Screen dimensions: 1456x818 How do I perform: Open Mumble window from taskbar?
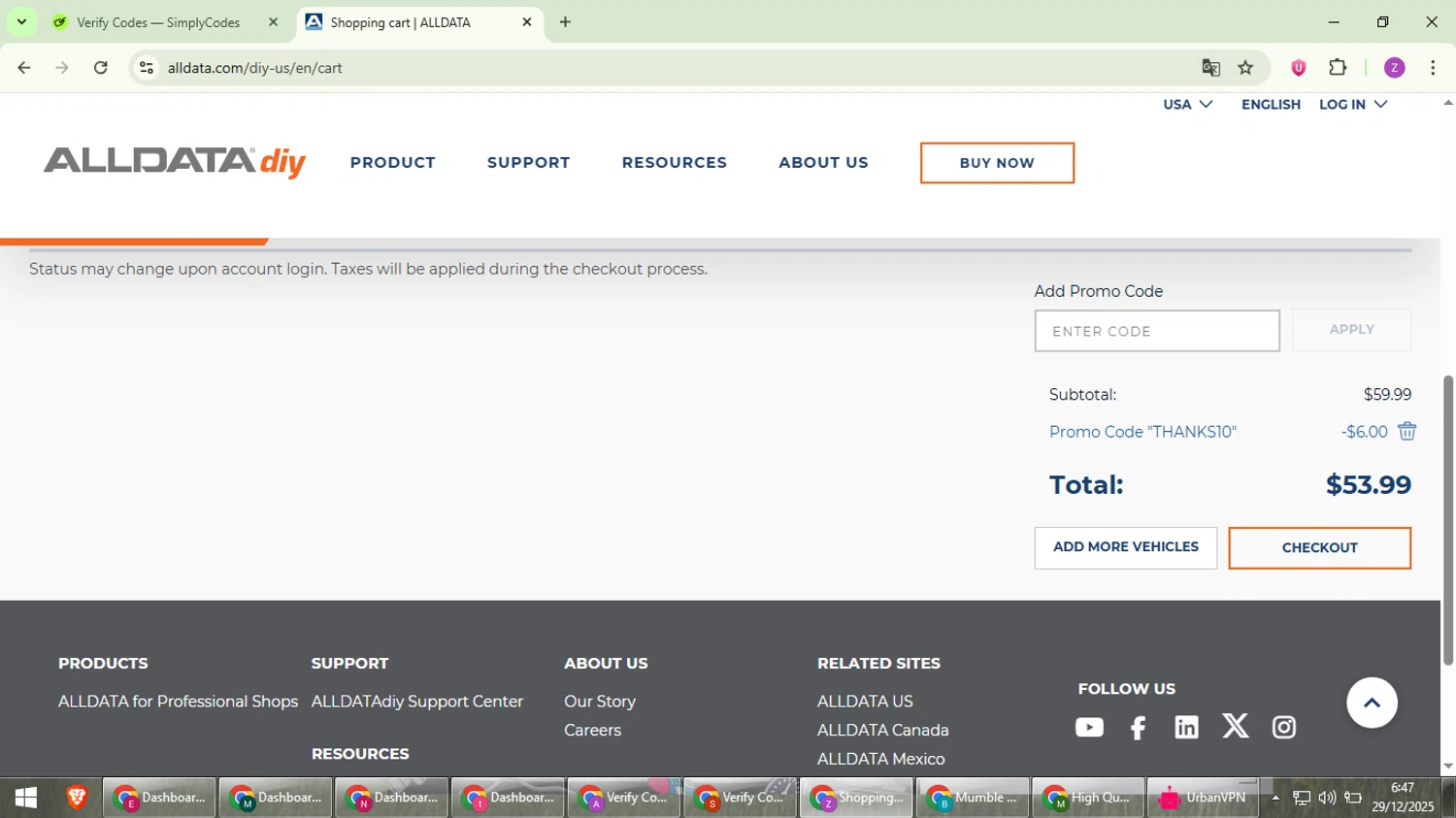pyautogui.click(x=973, y=798)
